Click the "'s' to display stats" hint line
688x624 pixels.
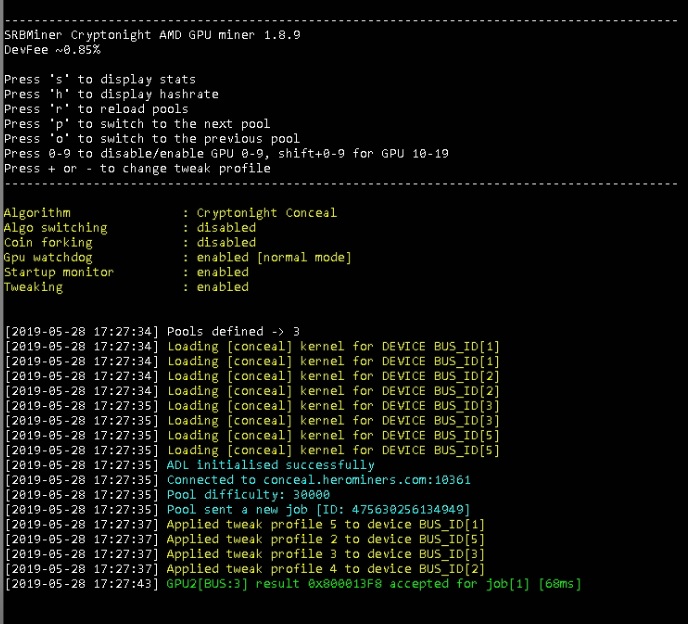click(x=100, y=79)
